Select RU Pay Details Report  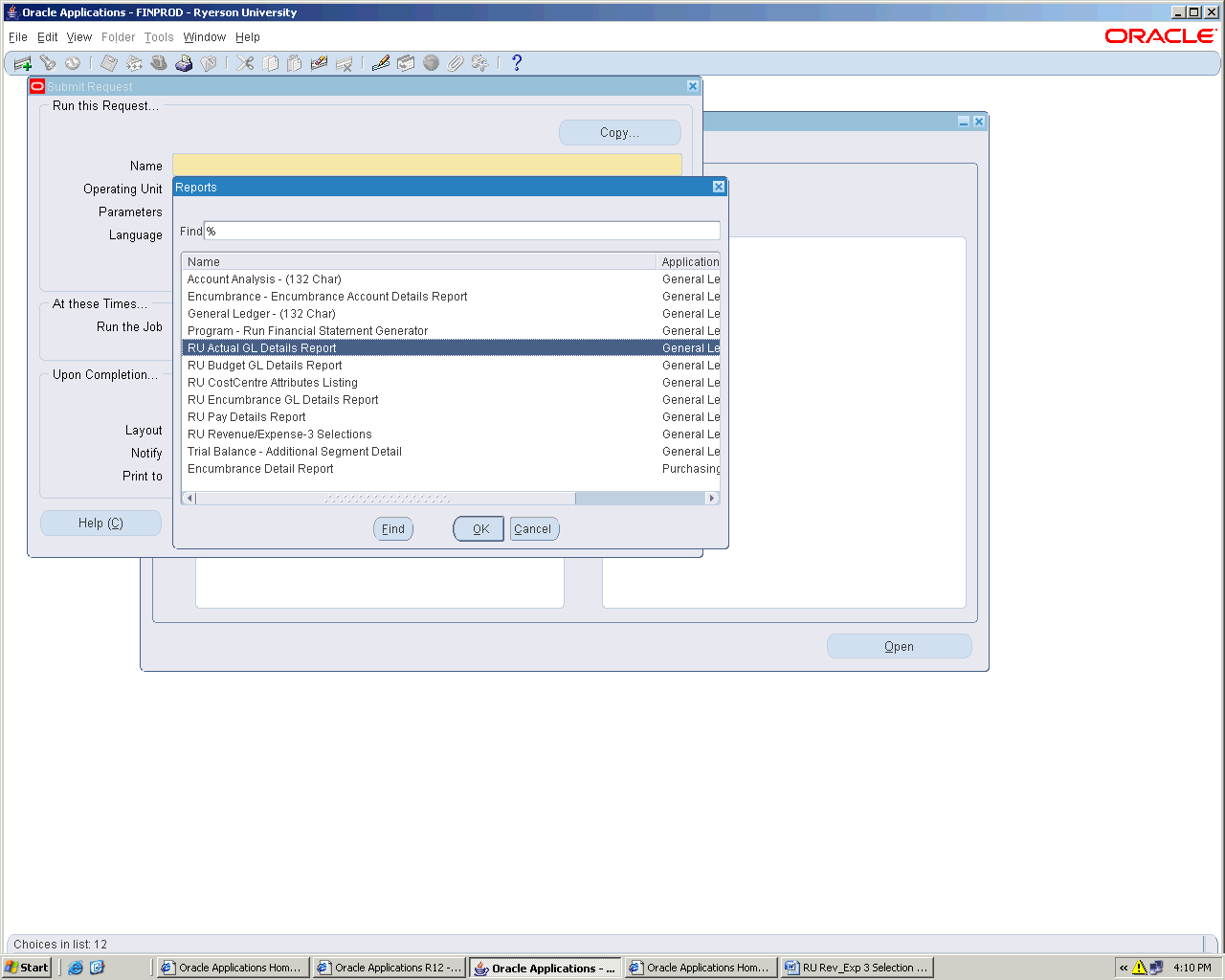click(247, 417)
